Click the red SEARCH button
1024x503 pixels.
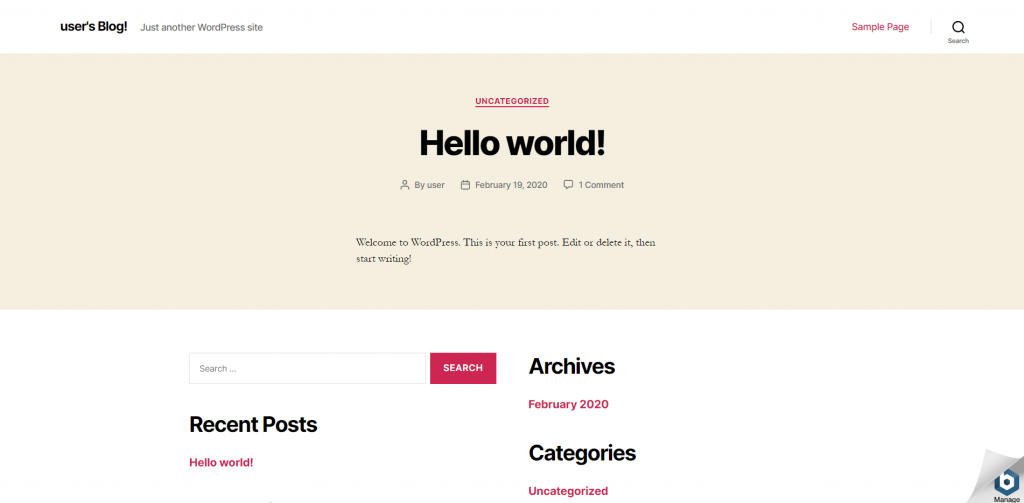point(463,368)
